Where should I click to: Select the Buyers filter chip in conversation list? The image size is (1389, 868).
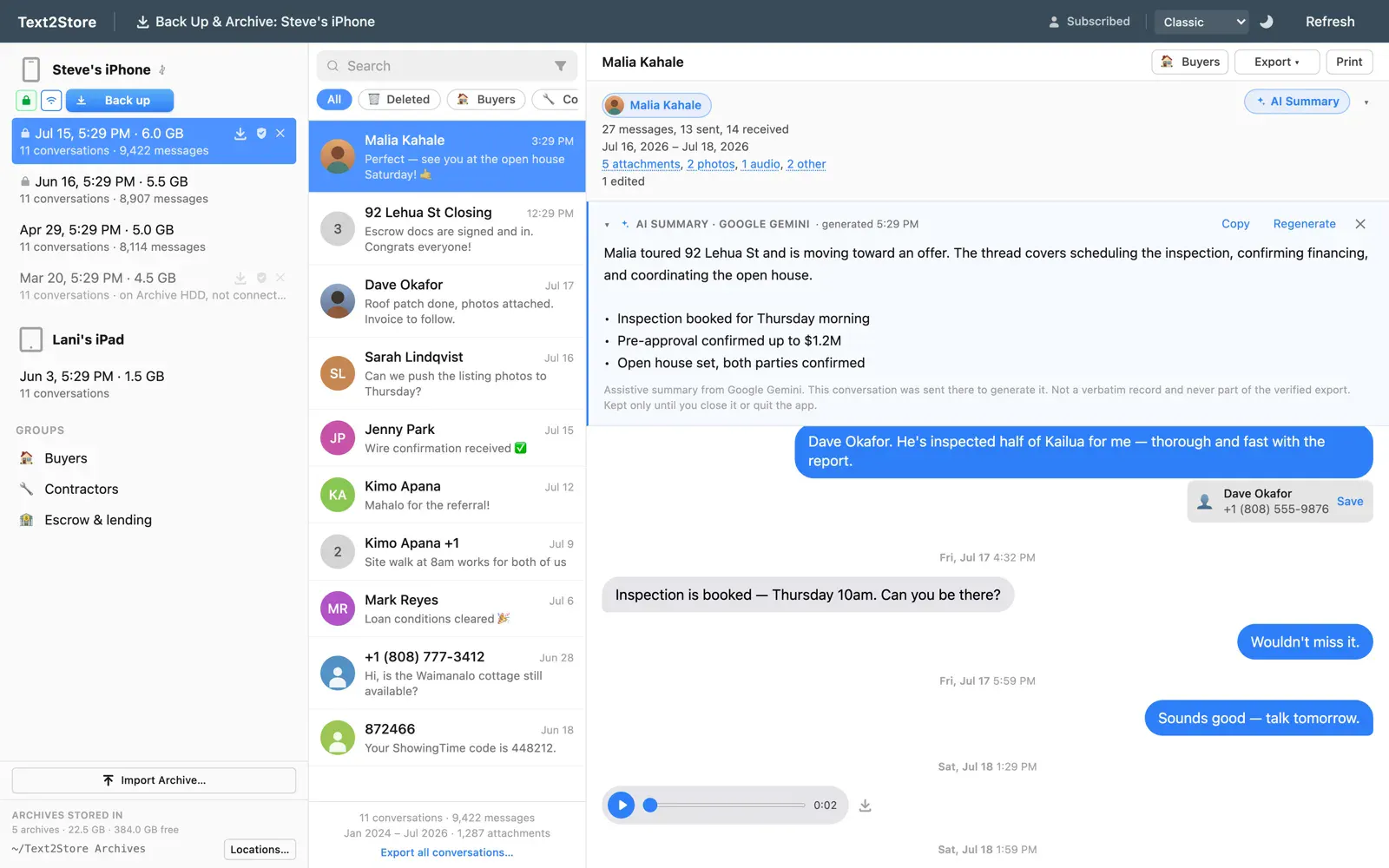pos(486,100)
